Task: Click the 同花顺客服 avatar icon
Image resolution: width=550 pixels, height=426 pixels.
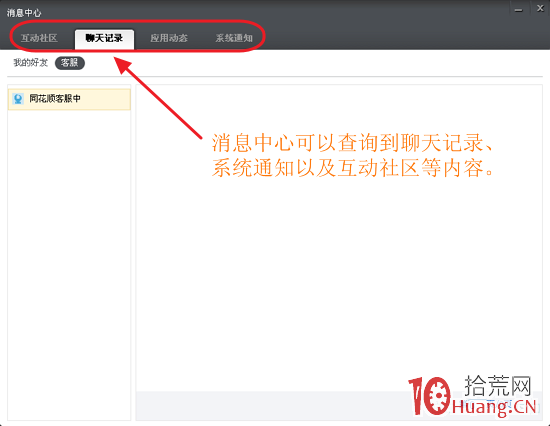Action: (x=18, y=99)
